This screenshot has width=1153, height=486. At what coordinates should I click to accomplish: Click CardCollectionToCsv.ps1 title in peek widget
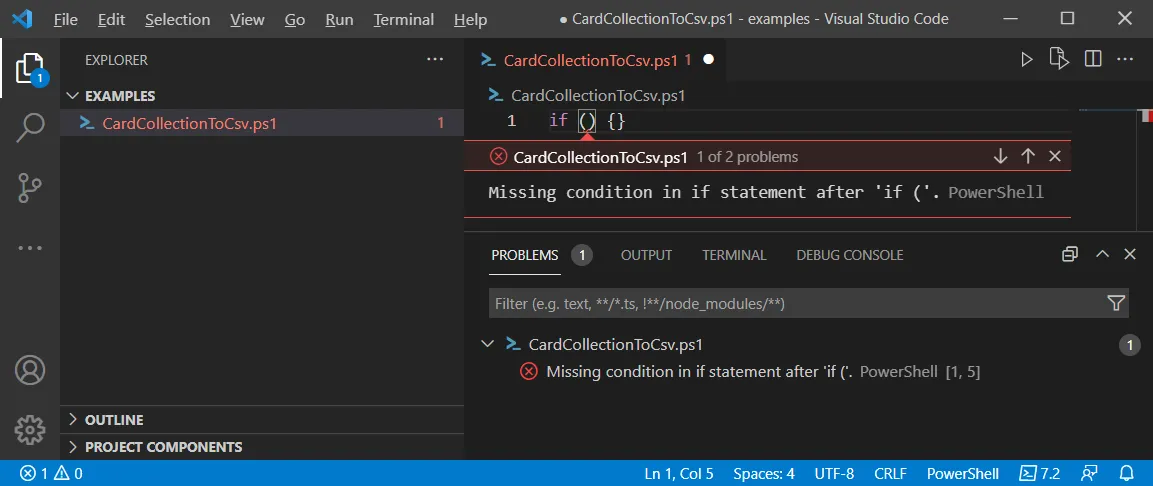pyautogui.click(x=600, y=157)
